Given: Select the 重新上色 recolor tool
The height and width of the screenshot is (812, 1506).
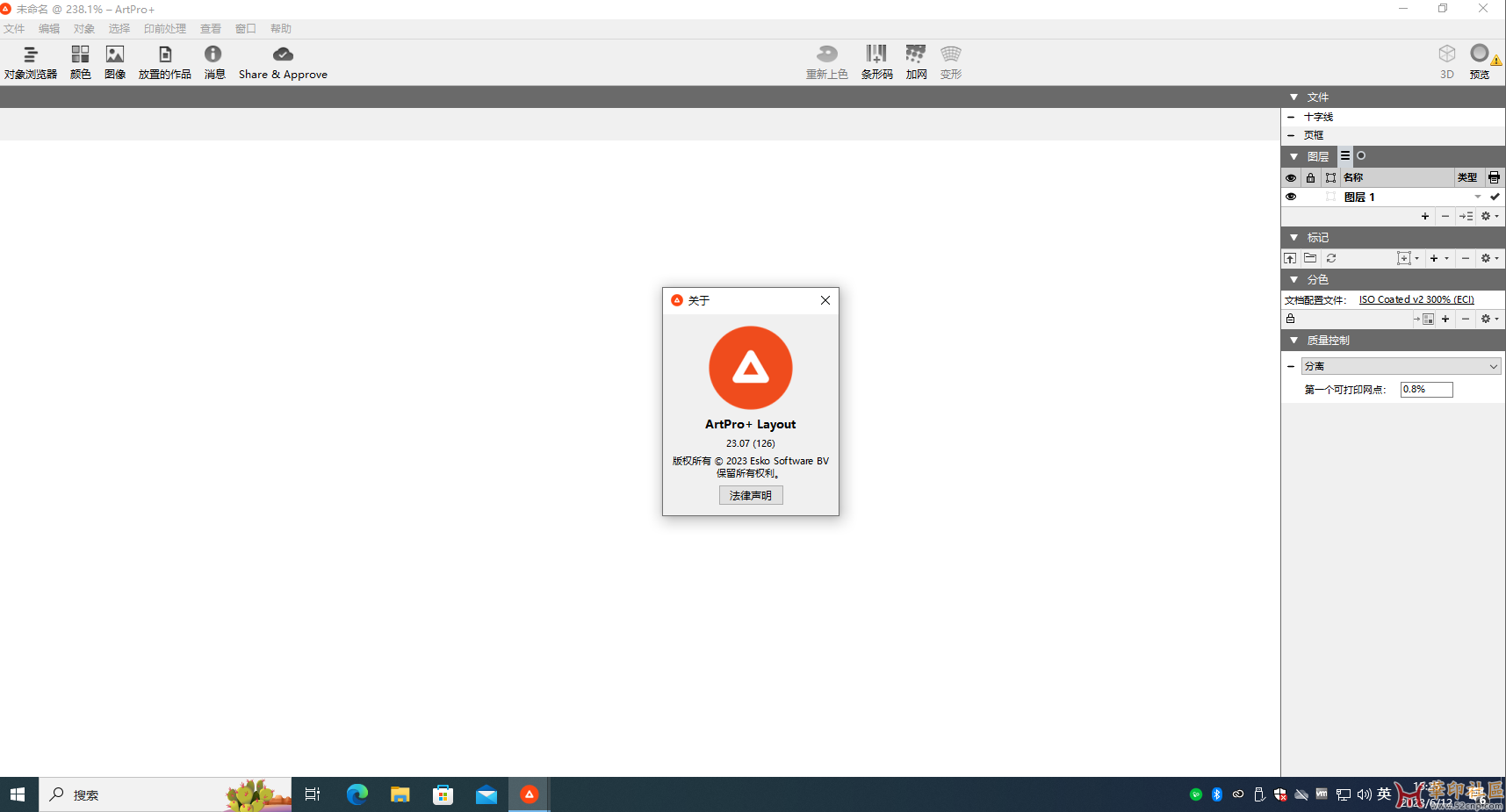Looking at the screenshot, I should [x=827, y=62].
